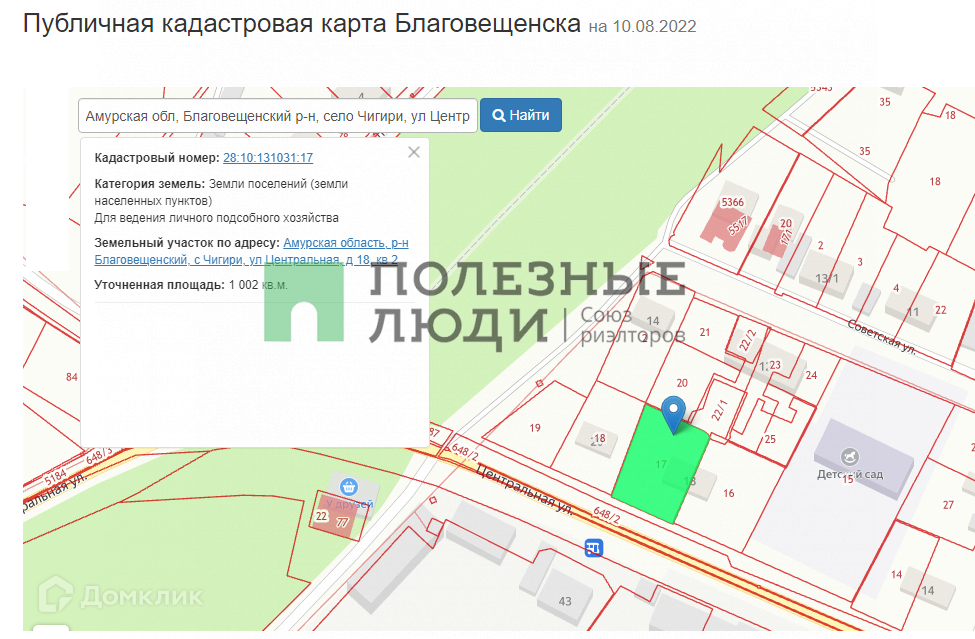Click the Советская ул. street label
This screenshot has width=975, height=639.
[x=882, y=337]
